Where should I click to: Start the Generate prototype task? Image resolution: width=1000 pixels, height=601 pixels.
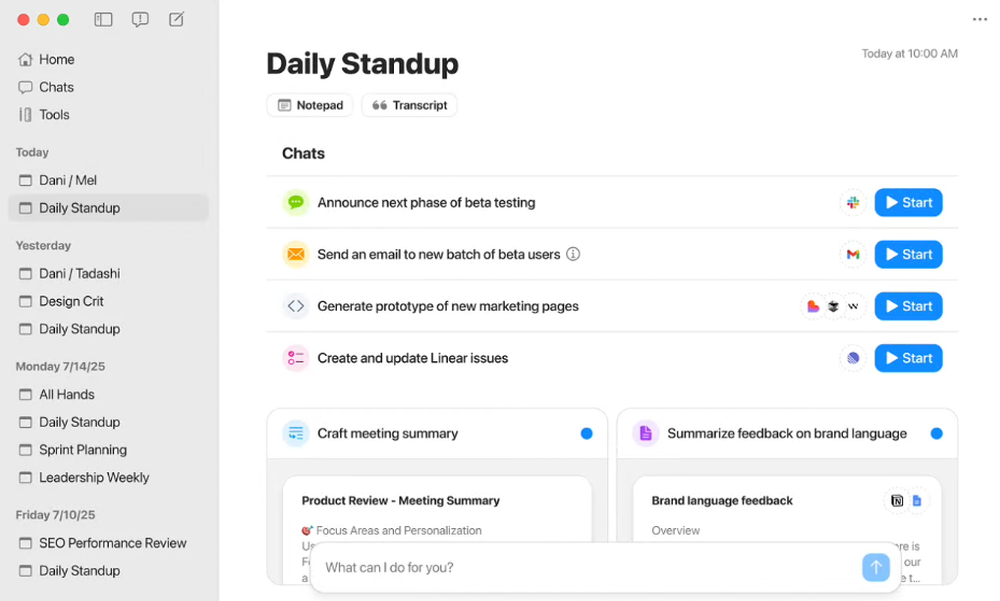click(x=908, y=307)
